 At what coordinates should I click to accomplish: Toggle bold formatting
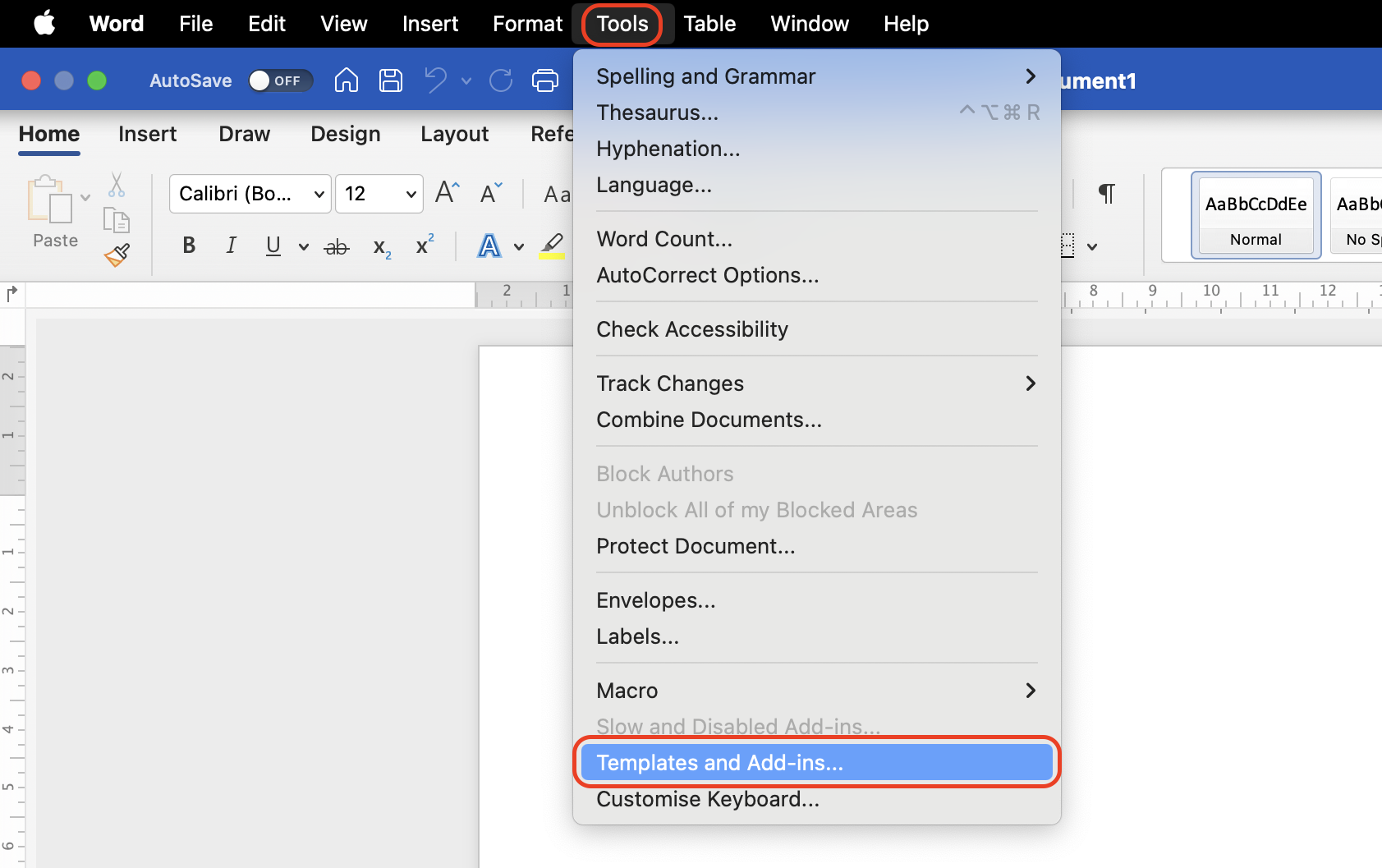point(188,245)
